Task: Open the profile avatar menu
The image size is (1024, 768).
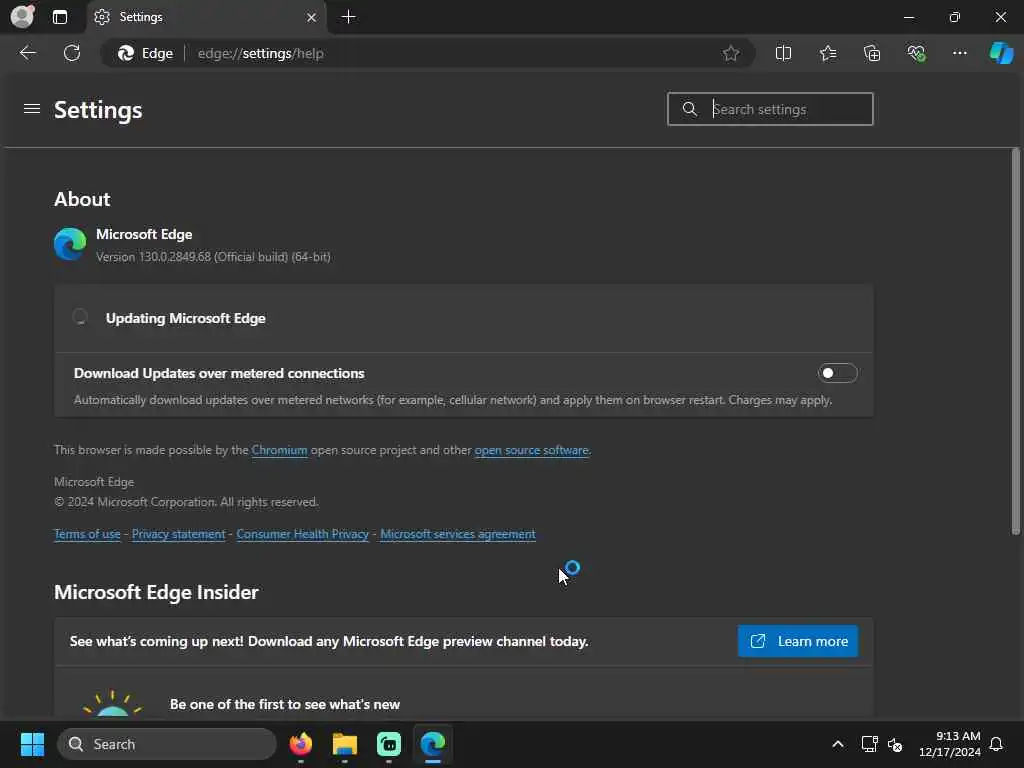Action: pos(22,16)
